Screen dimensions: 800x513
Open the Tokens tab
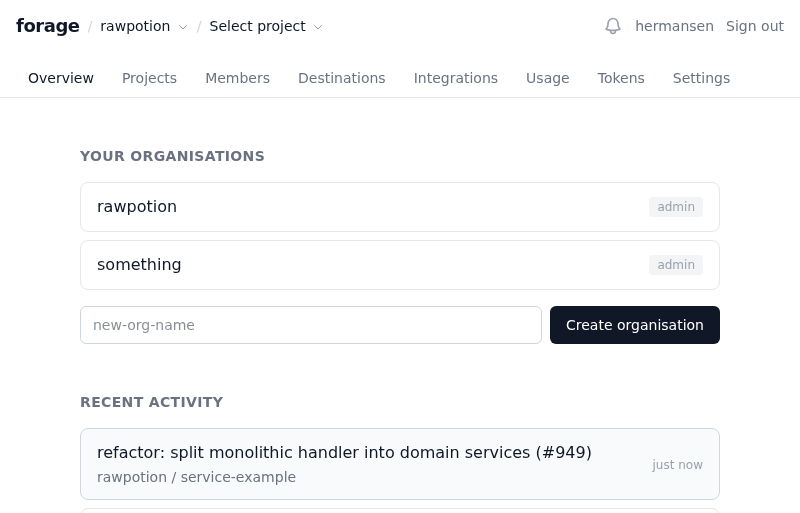point(621,78)
